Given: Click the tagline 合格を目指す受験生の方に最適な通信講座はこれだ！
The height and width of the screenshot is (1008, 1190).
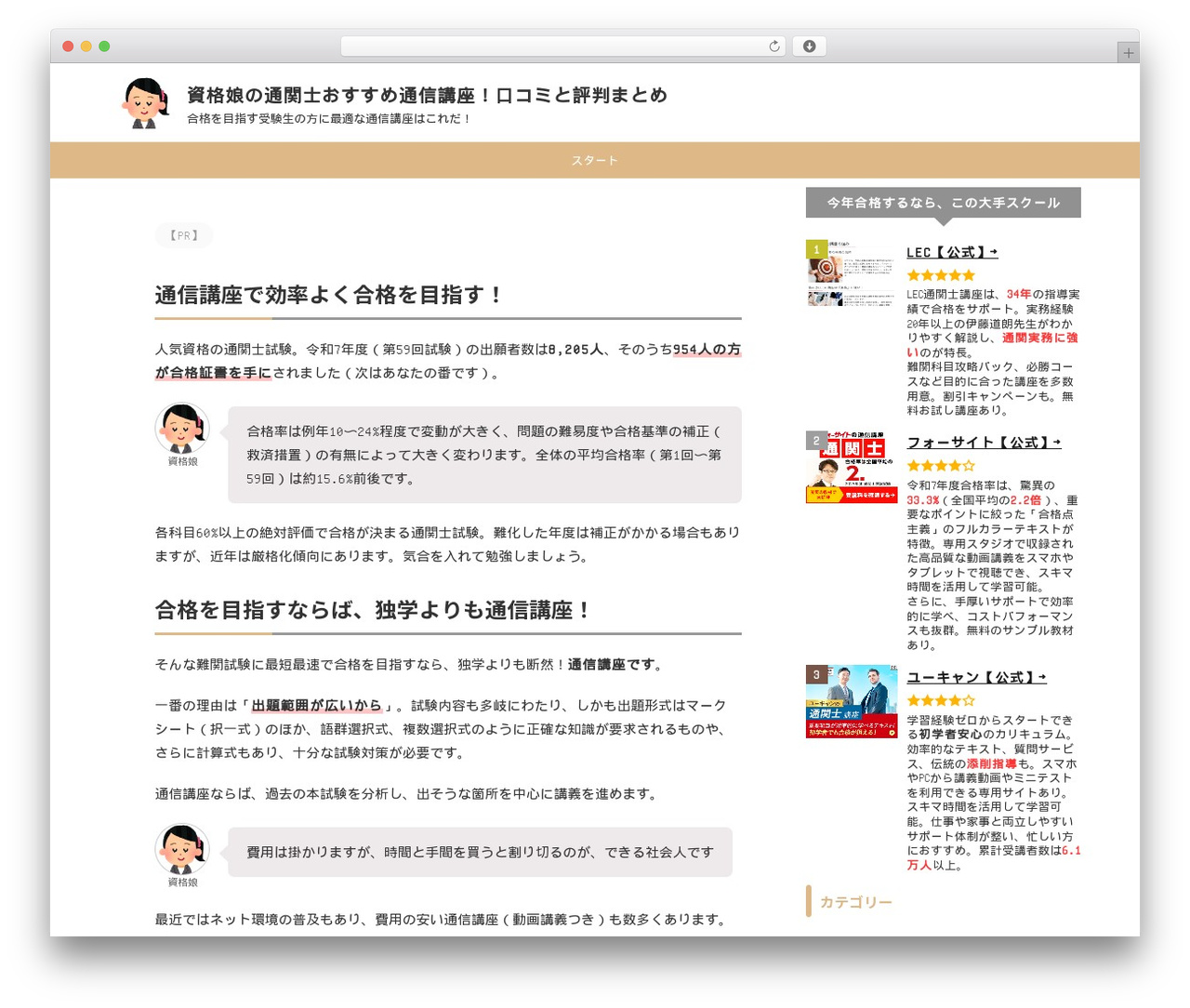Looking at the screenshot, I should 330,119.
